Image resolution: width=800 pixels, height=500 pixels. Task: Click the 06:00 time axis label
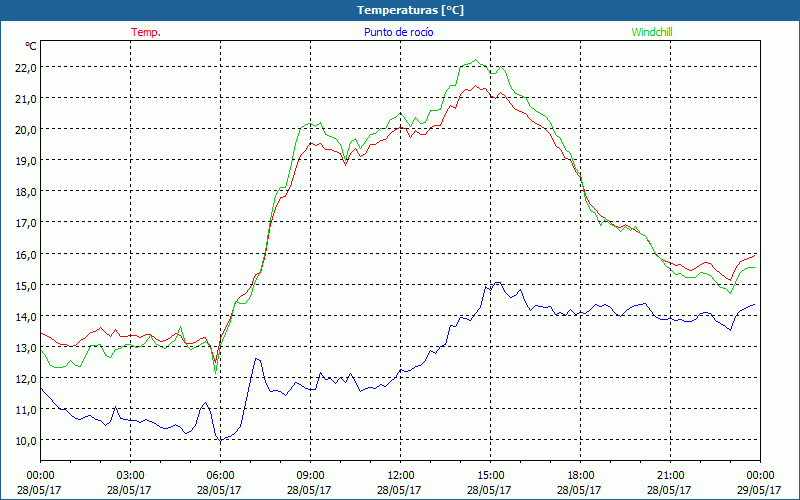pyautogui.click(x=220, y=475)
